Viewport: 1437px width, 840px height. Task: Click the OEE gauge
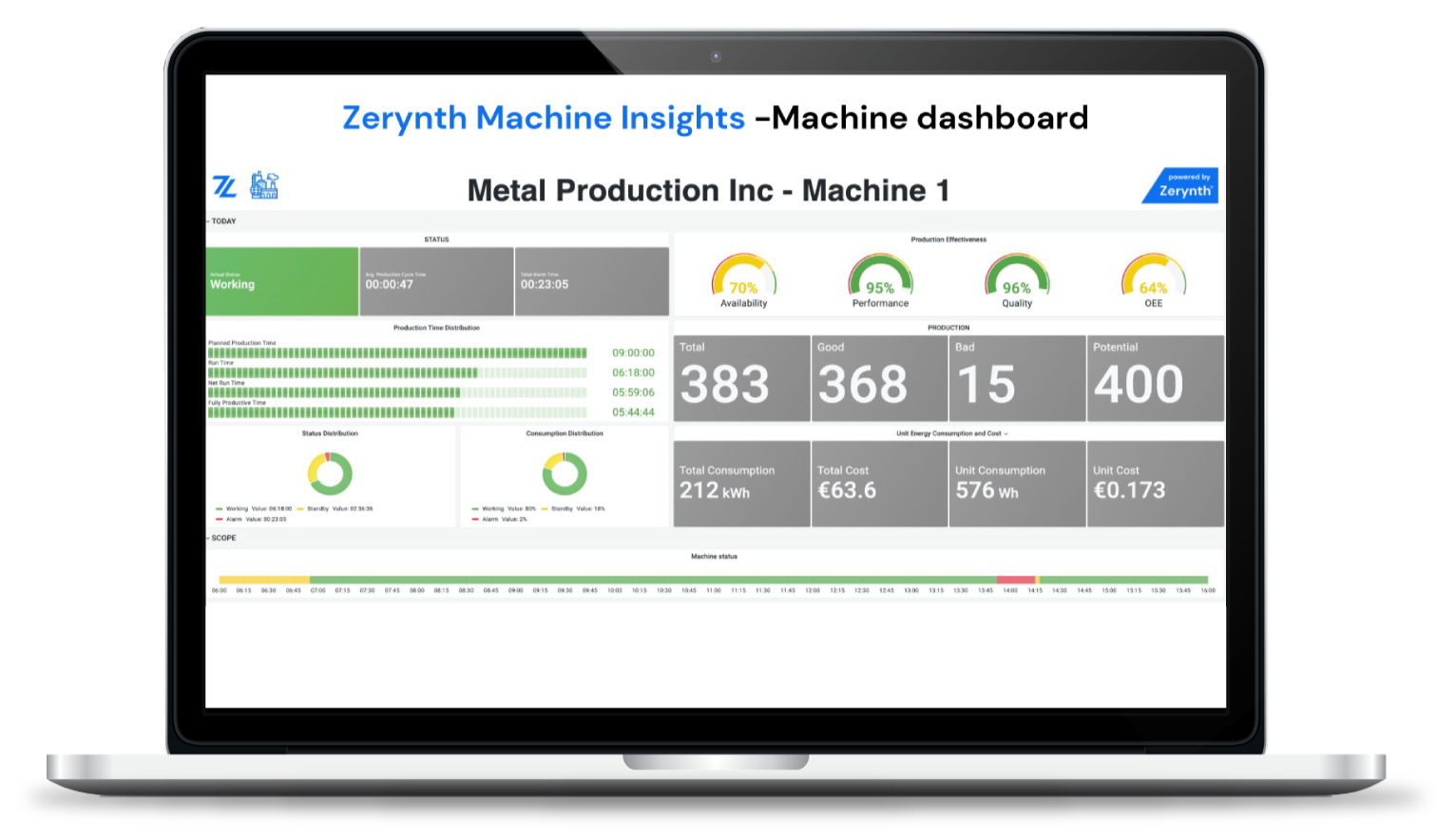point(1154,276)
